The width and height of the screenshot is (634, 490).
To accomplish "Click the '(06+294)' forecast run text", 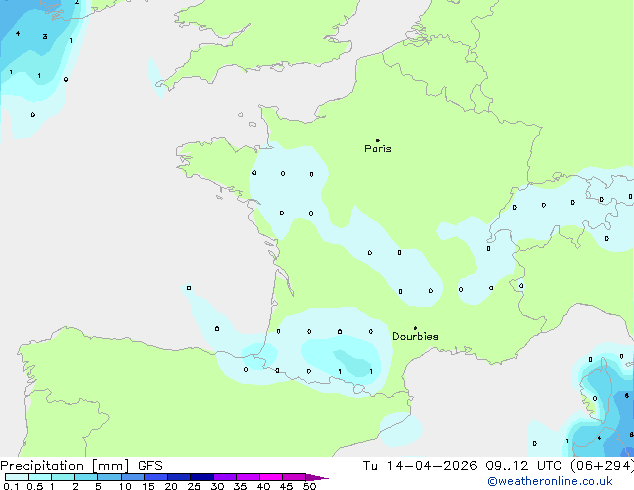I will point(602,466).
